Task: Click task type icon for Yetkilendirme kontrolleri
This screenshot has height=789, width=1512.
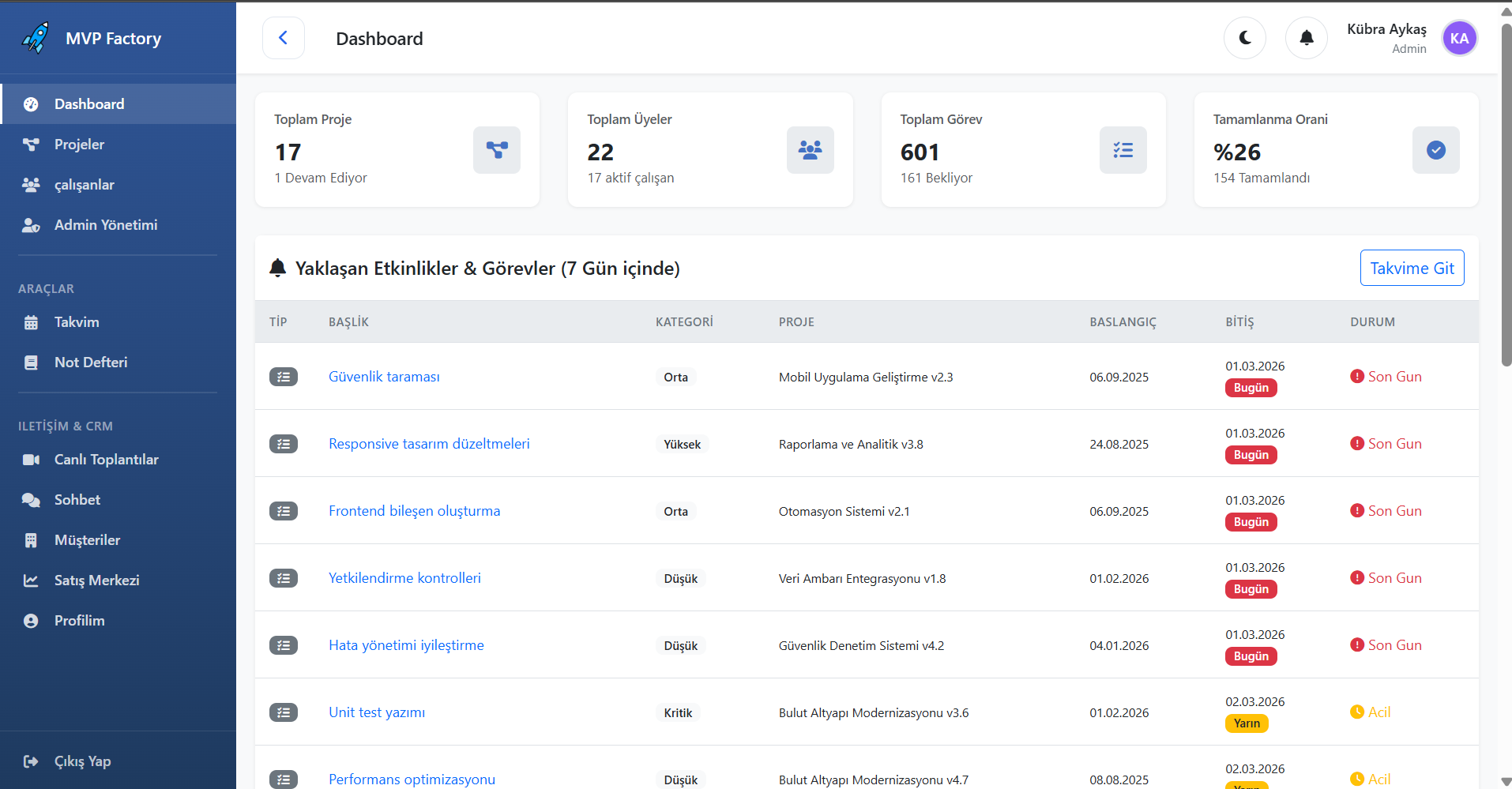Action: tap(284, 578)
